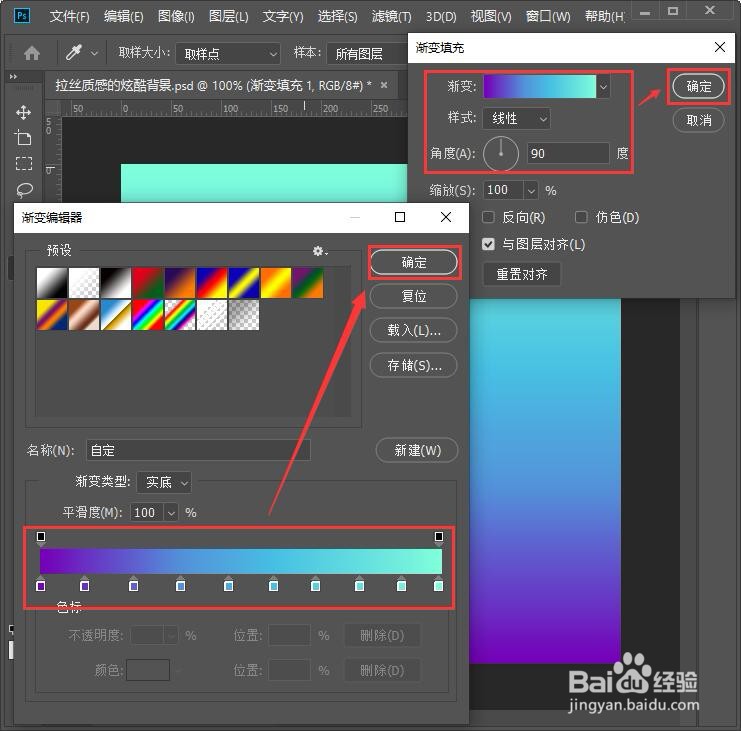Uncheck 与图层对齐(L) checkbox
The image size is (741, 731).
[x=488, y=244]
